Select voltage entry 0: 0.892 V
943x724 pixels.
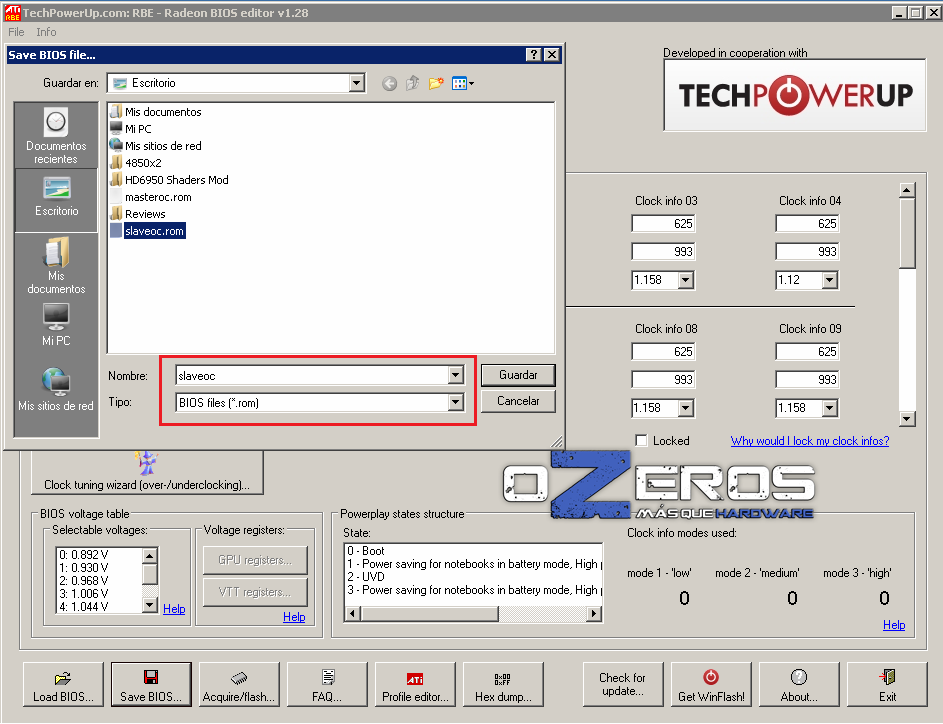[x=84, y=554]
